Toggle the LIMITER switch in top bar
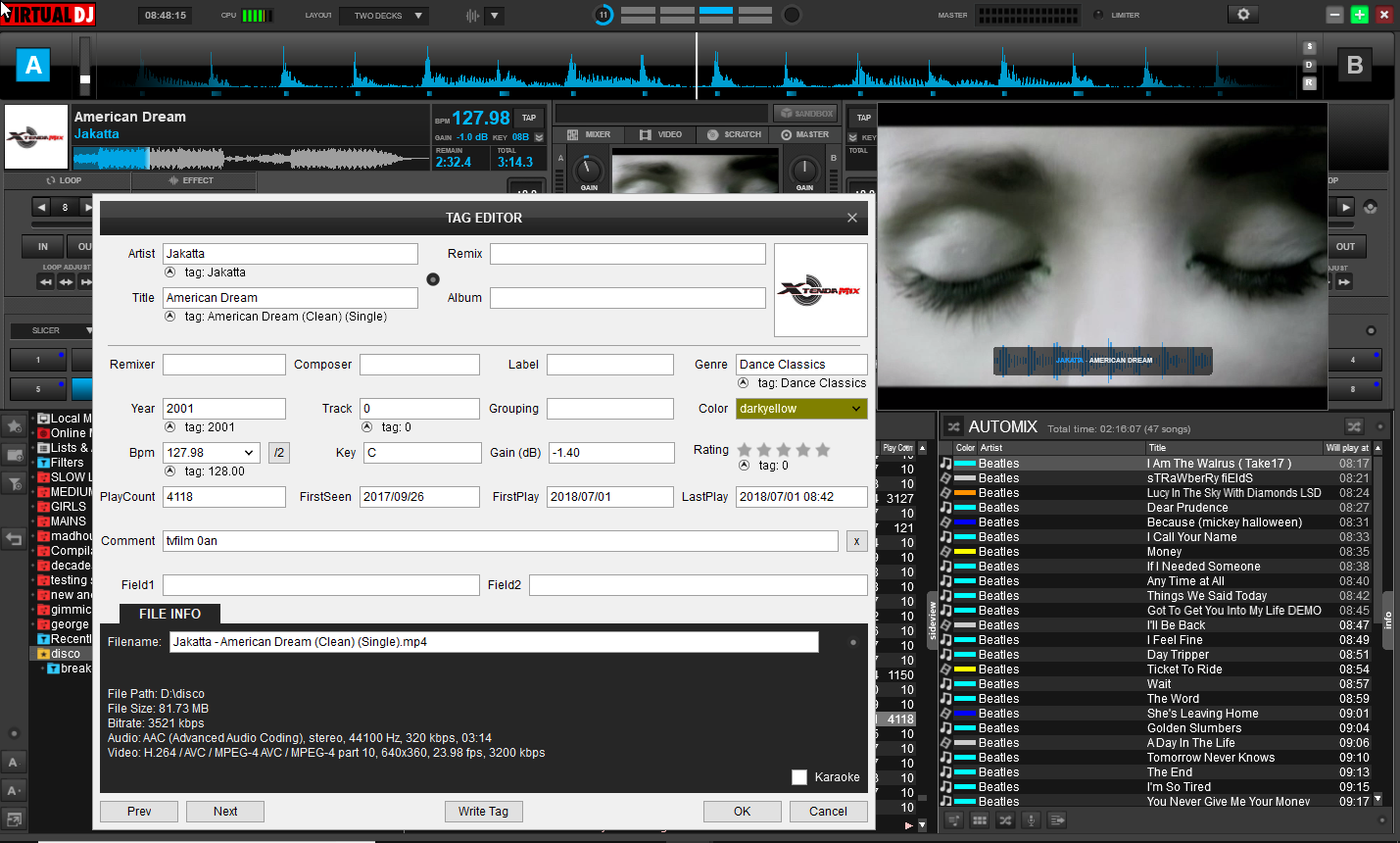1400x843 pixels. tap(1098, 15)
